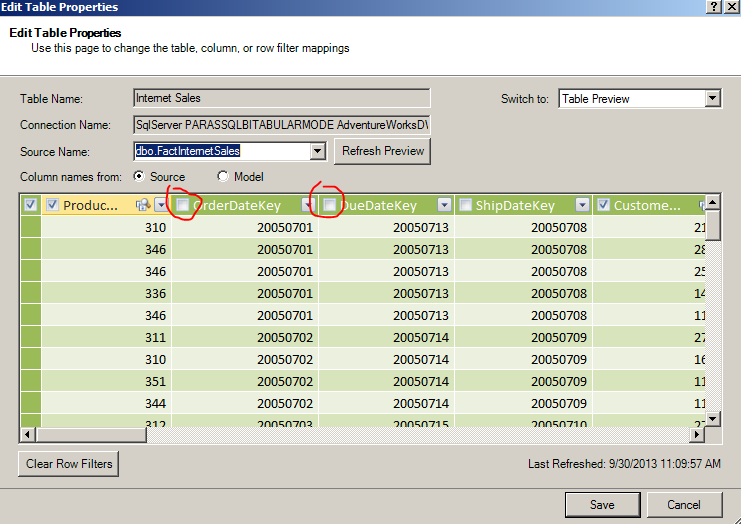This screenshot has width=741, height=524.
Task: Click the horizontal scrollbar thumb
Action: (91, 434)
